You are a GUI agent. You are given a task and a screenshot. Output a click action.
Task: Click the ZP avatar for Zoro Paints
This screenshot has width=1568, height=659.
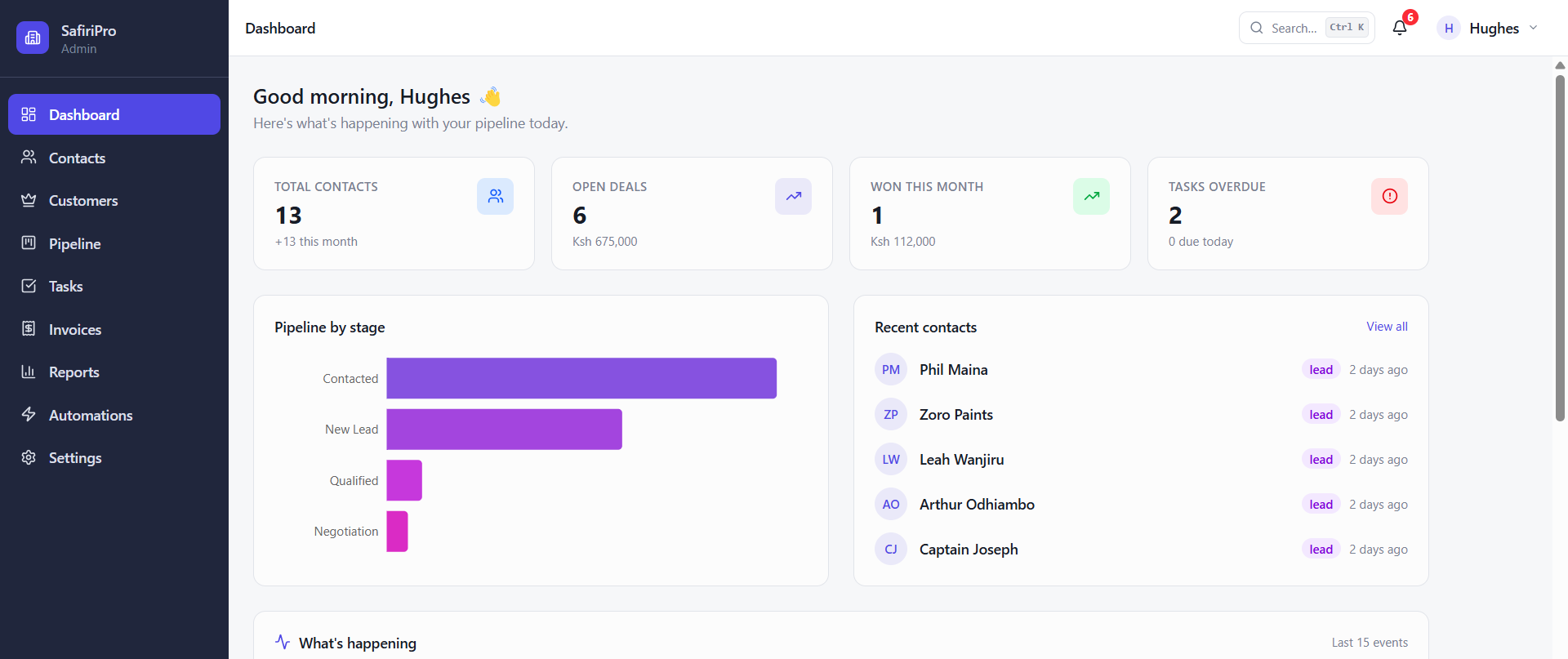[x=891, y=415]
